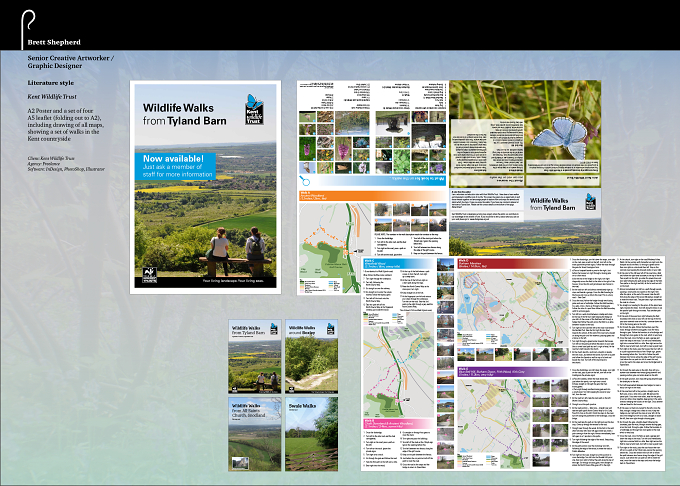
Task: Click the 'Your living landscape. Your living seas.' tagline
Action: pos(233,281)
